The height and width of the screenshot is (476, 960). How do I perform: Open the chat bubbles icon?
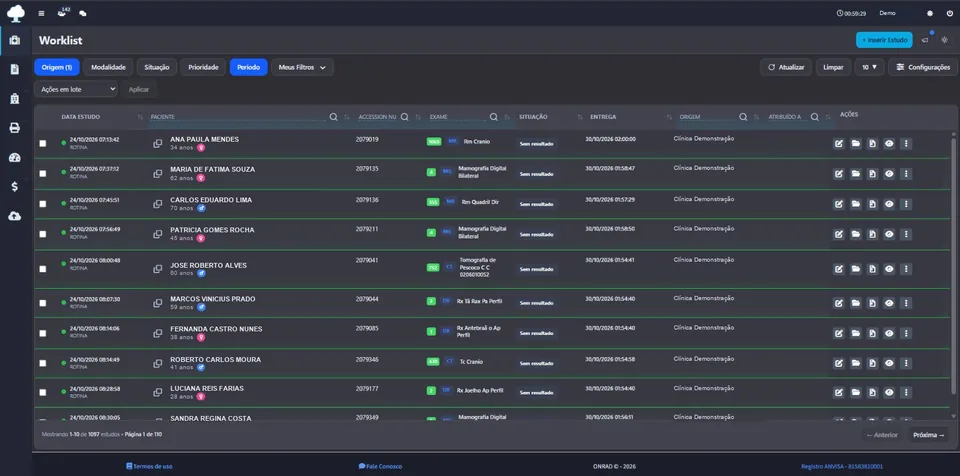point(83,13)
